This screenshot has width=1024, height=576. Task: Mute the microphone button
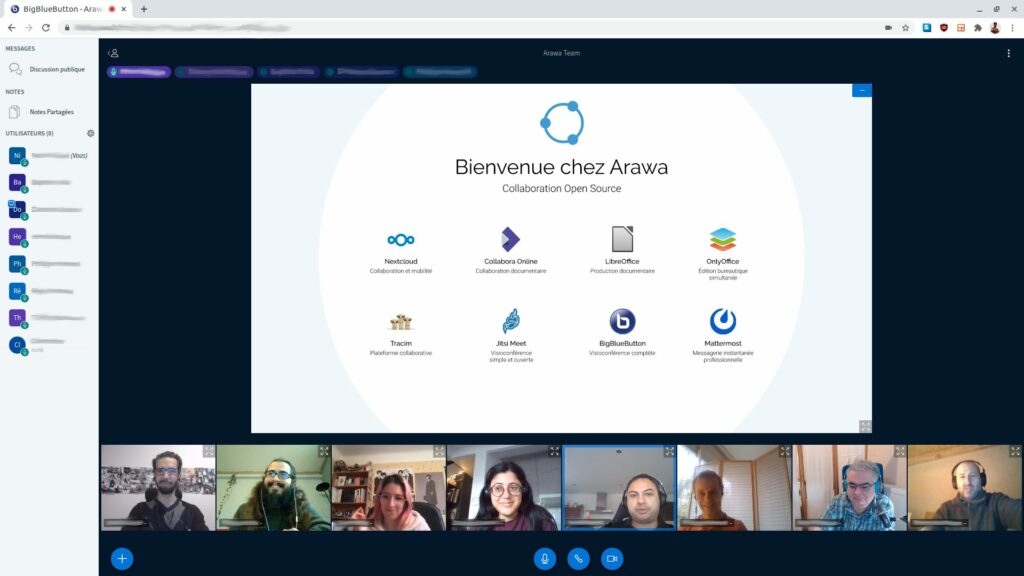(x=545, y=558)
